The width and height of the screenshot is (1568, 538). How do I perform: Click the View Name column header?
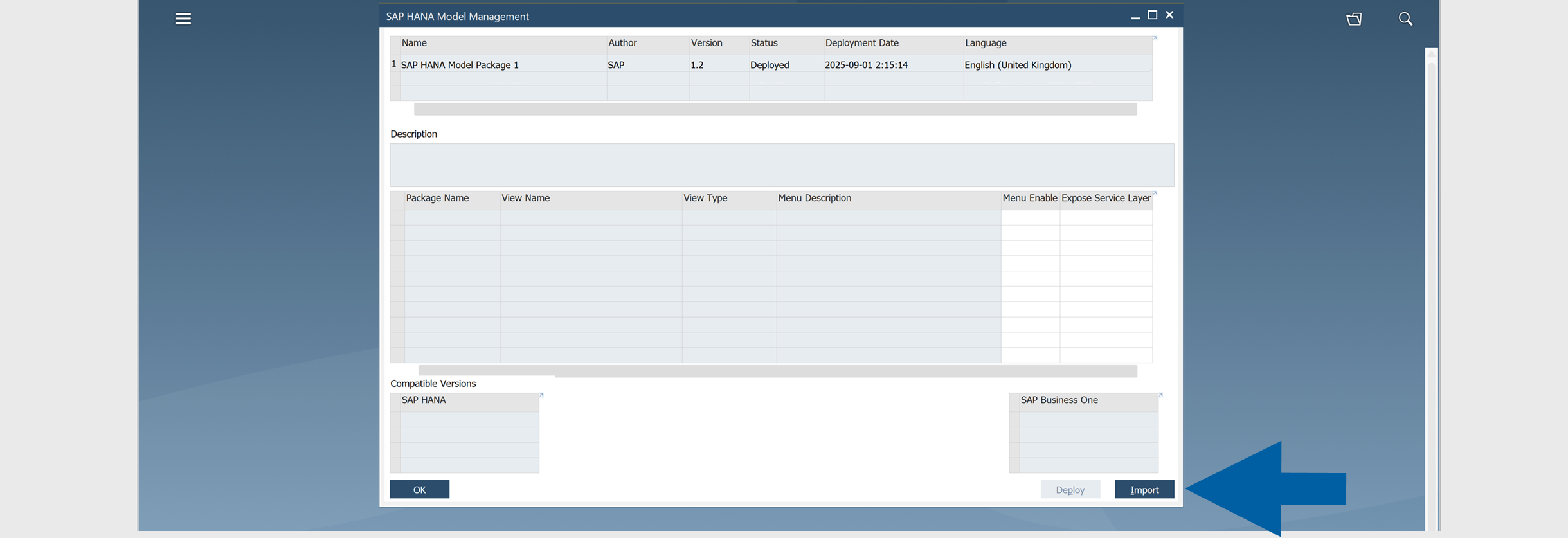point(591,199)
